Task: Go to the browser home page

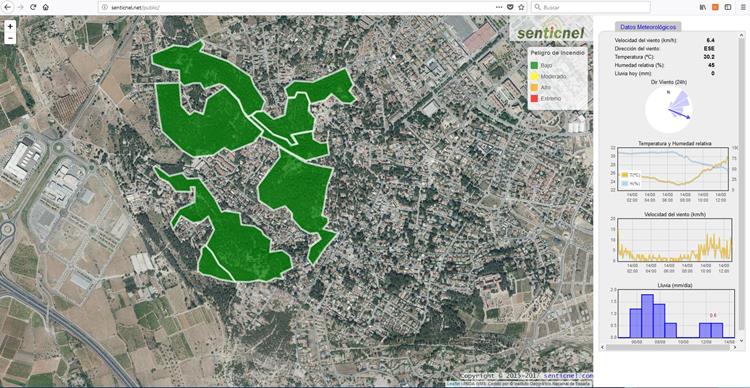Action: (x=45, y=7)
